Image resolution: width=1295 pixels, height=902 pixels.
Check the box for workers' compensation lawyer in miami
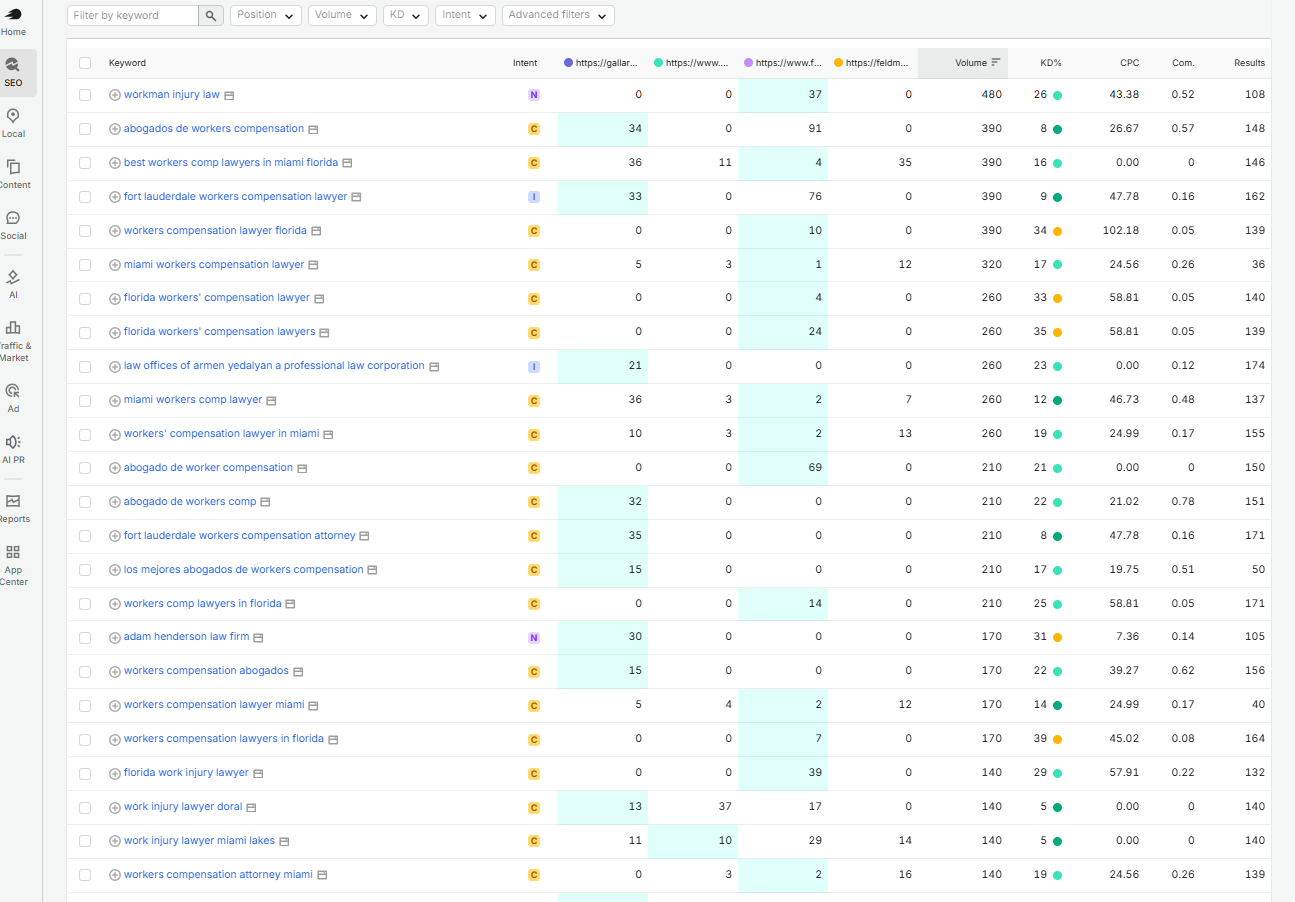[85, 434]
